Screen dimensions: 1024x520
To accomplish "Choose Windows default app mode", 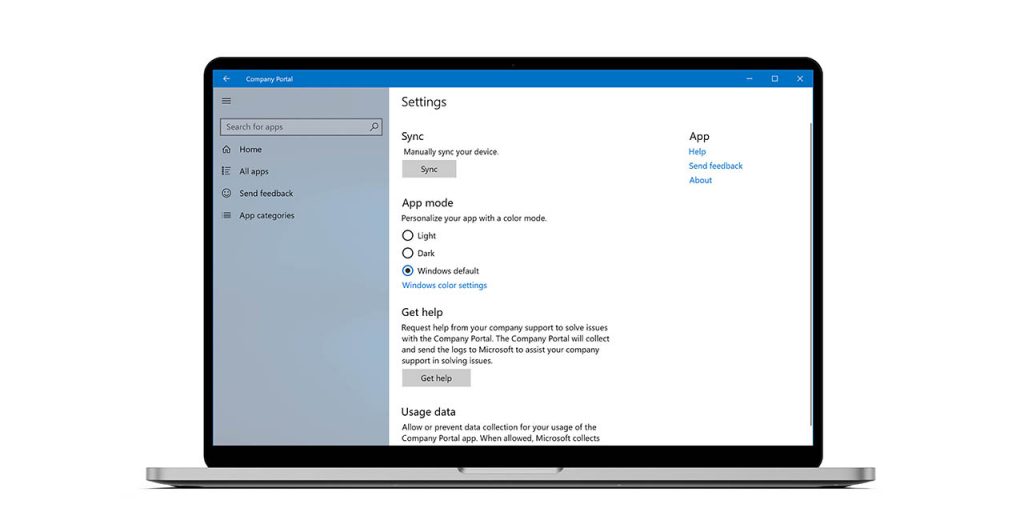I will pos(408,271).
